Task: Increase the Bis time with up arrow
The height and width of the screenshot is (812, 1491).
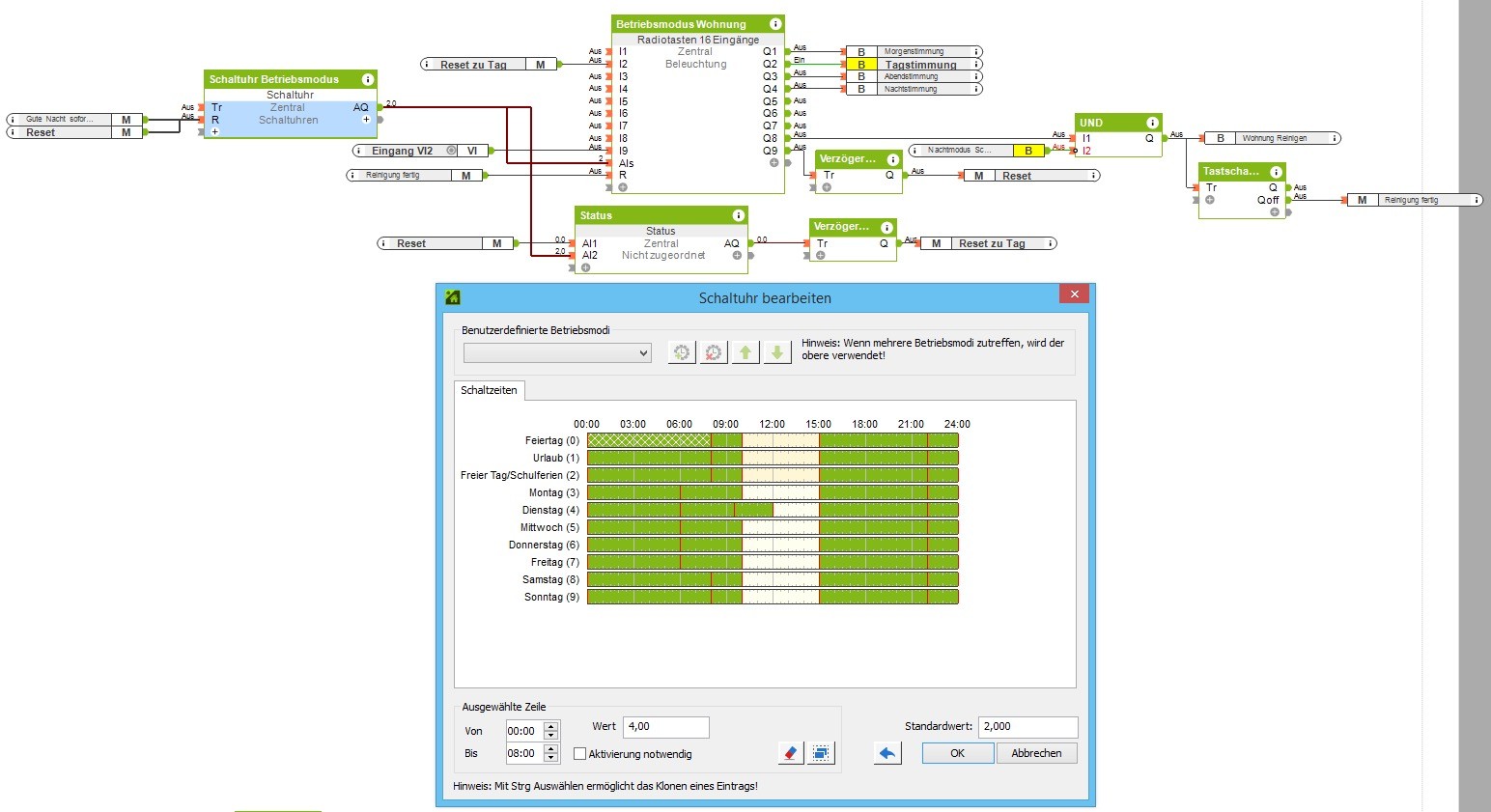Action: click(550, 748)
